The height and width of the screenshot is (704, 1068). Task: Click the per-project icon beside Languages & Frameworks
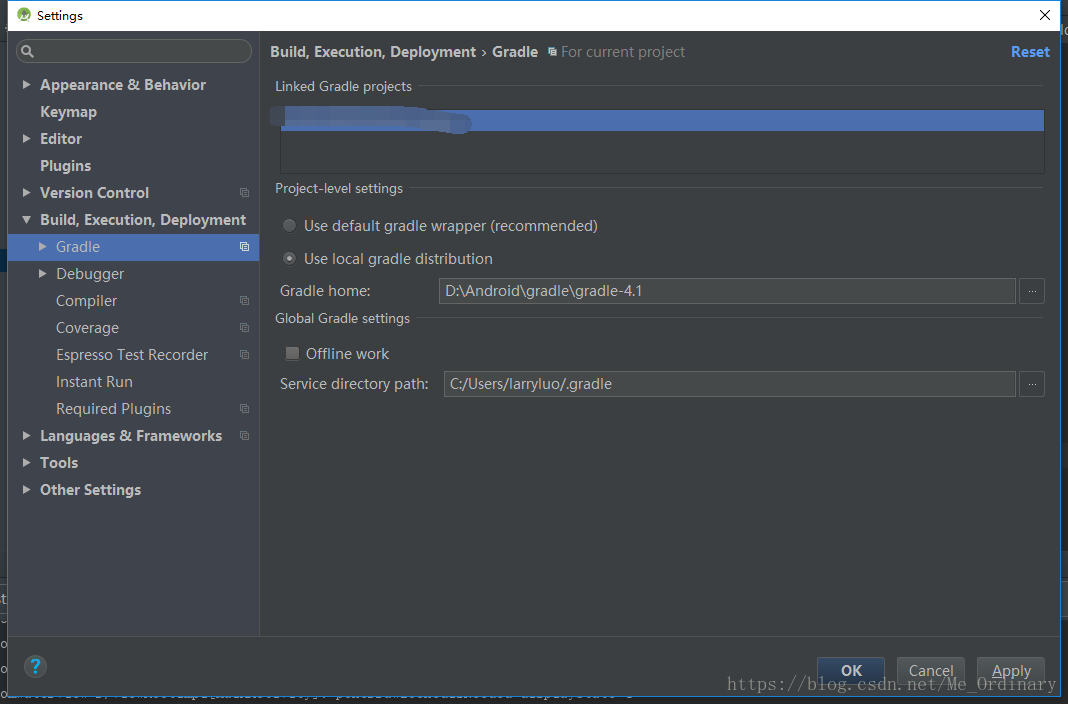(x=245, y=436)
